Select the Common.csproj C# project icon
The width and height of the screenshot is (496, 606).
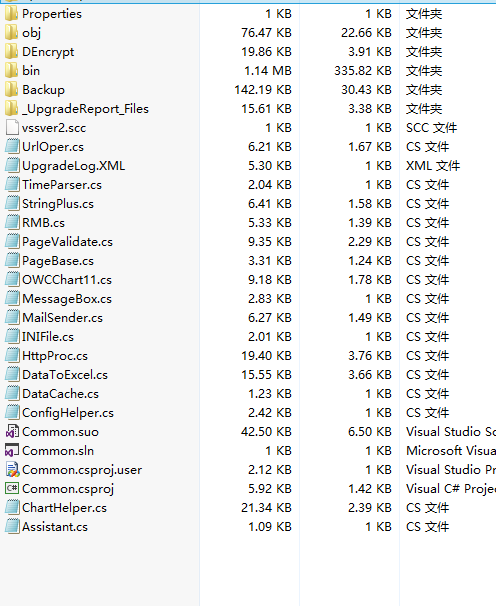point(12,489)
